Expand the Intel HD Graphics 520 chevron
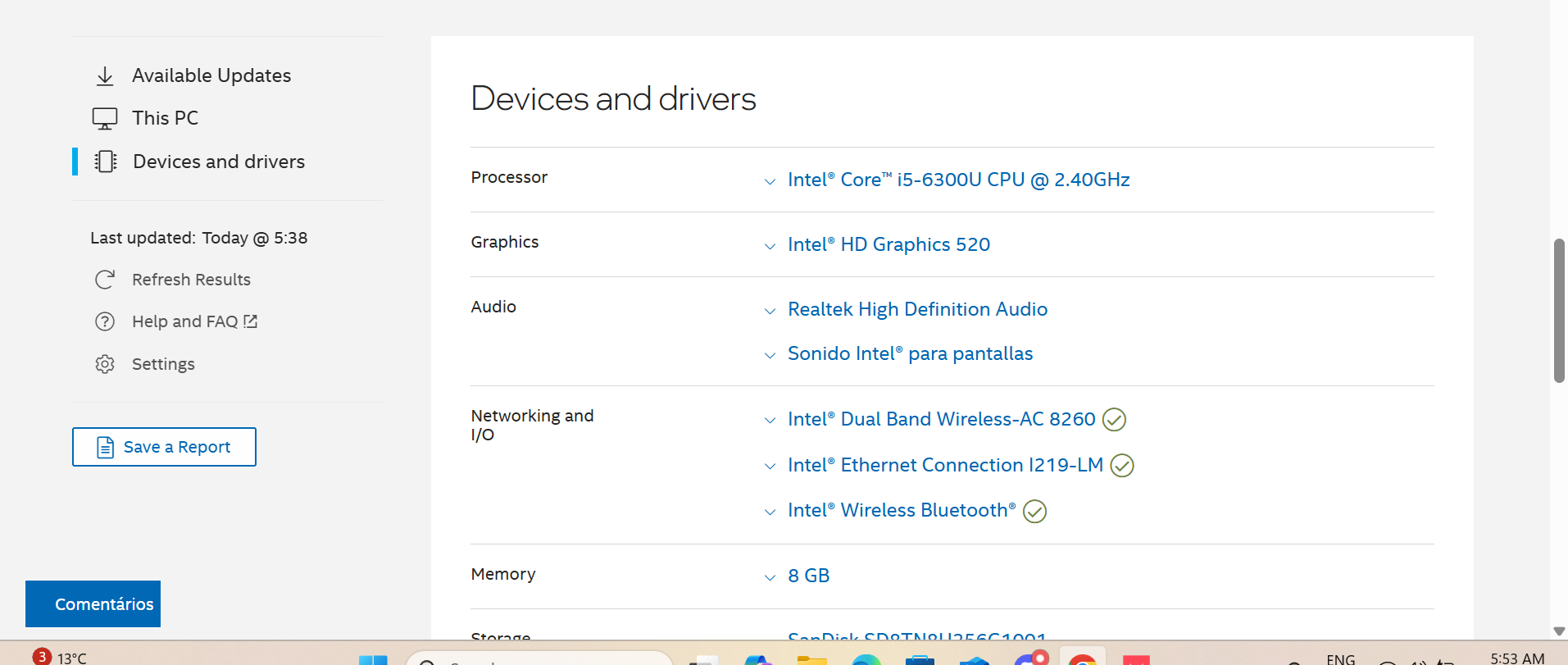This screenshot has width=1568, height=665. click(x=770, y=246)
